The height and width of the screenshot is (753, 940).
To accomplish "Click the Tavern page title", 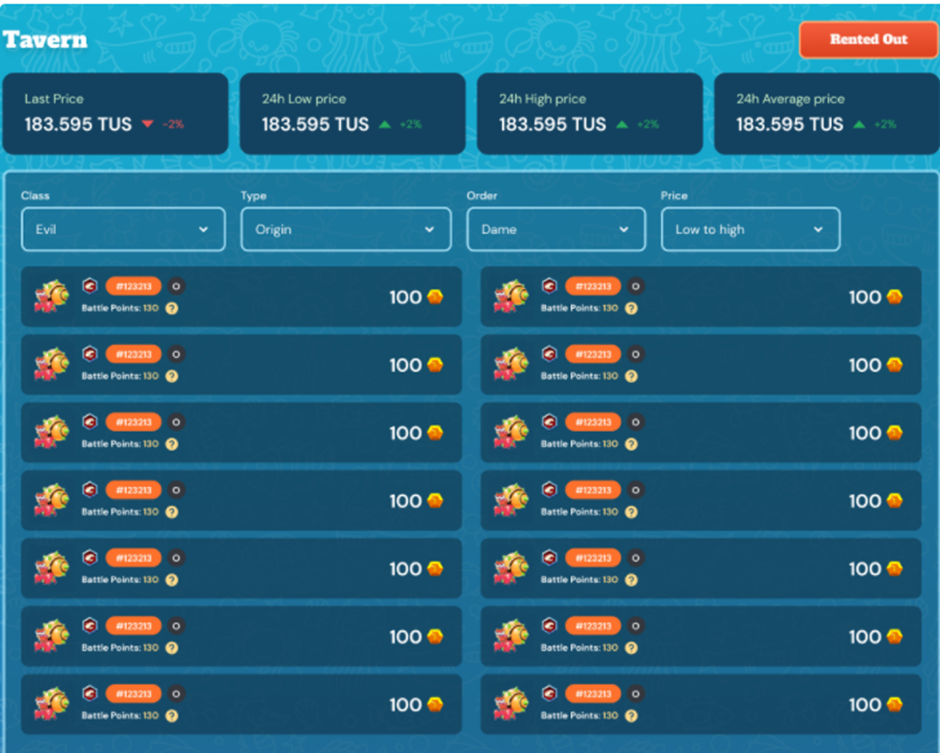I will click(45, 40).
